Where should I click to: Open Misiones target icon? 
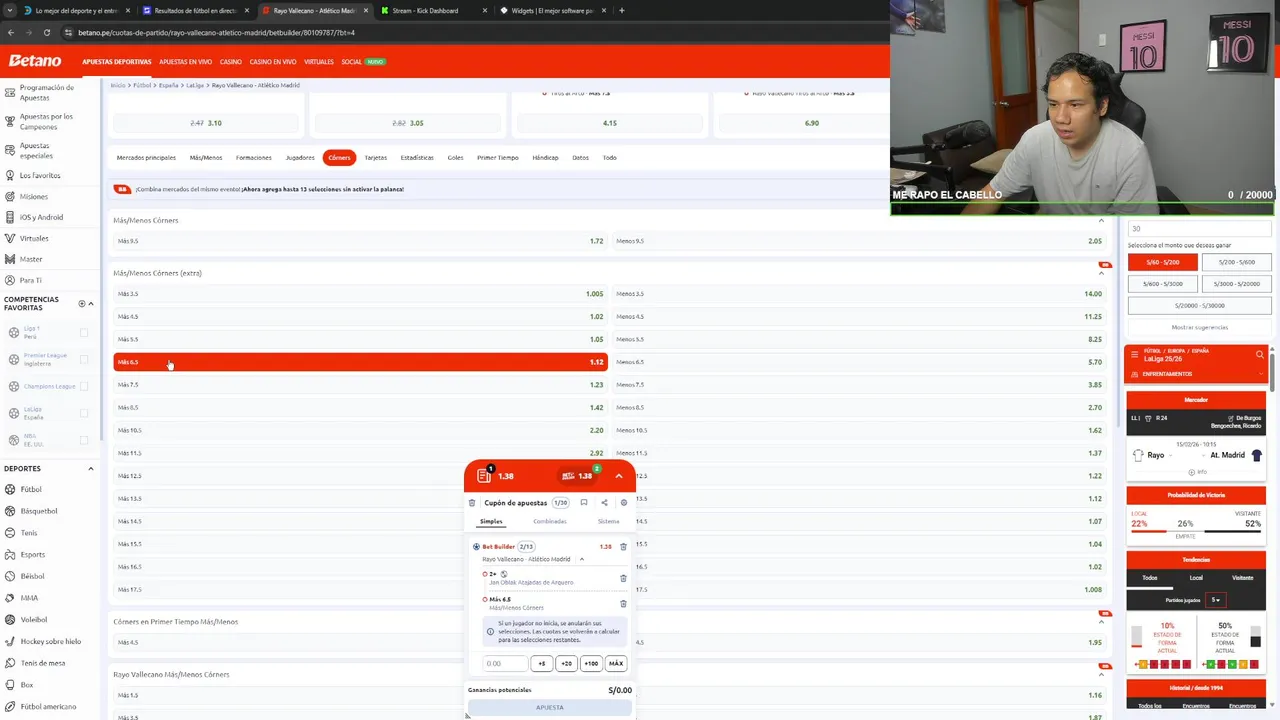[10, 196]
